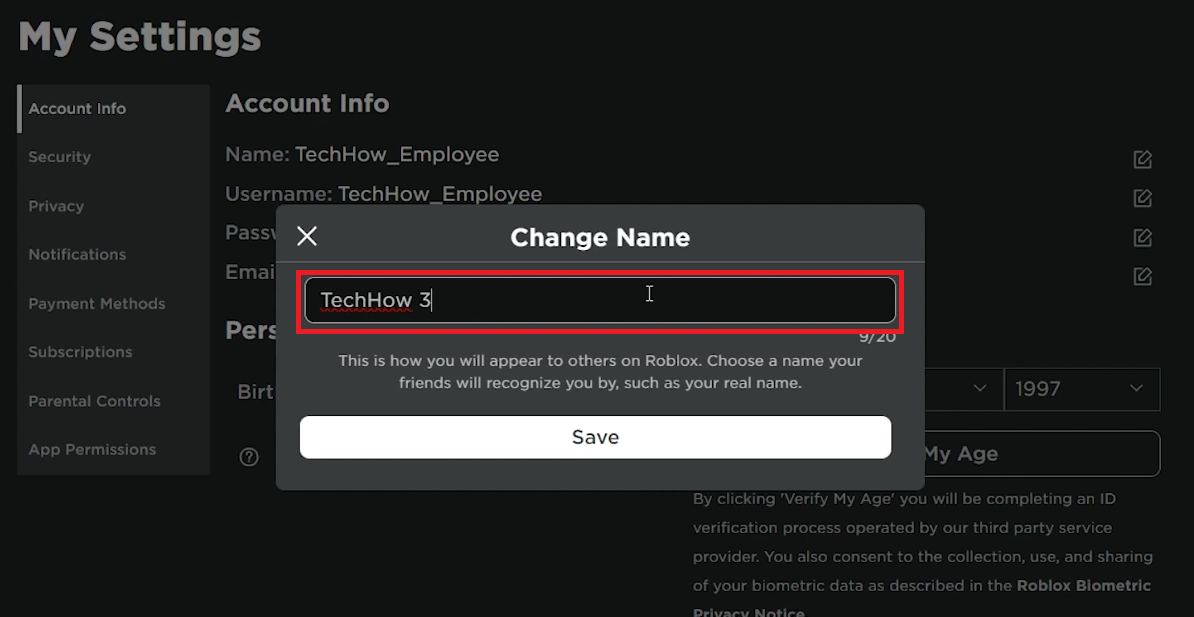Open Payment Methods settings
Image resolution: width=1194 pixels, height=617 pixels.
(x=96, y=303)
